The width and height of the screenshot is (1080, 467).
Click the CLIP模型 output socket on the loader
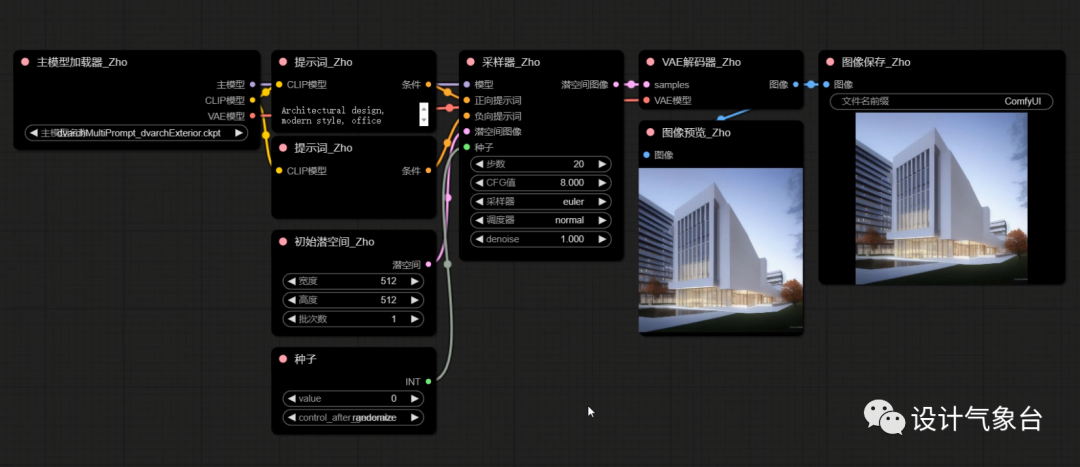point(253,101)
